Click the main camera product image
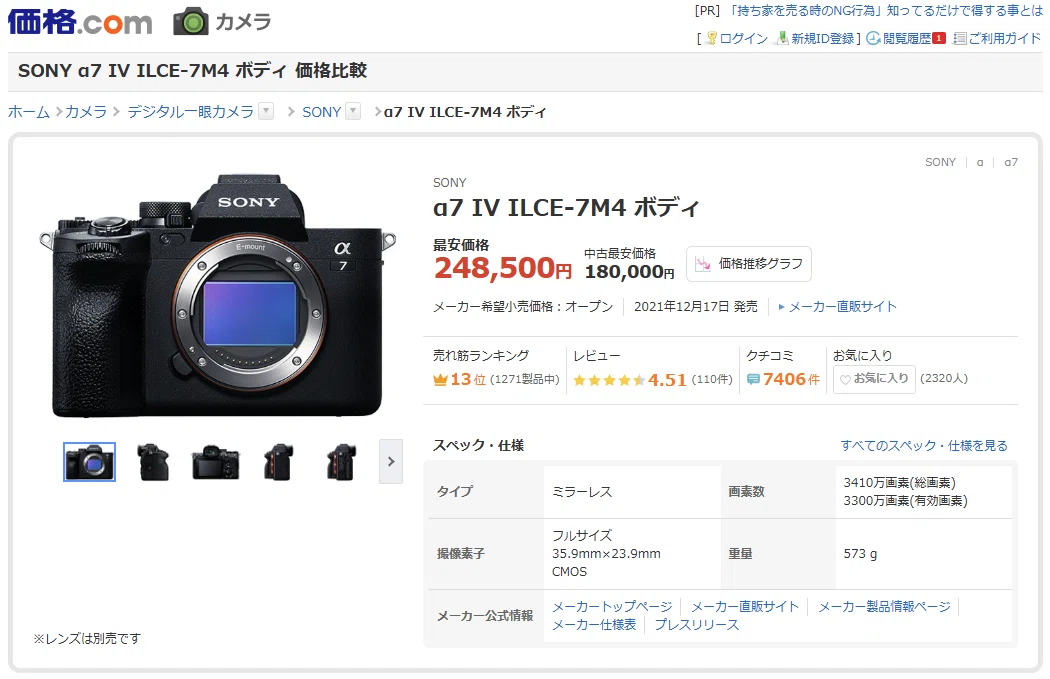This screenshot has height=679, width=1050. tap(218, 295)
